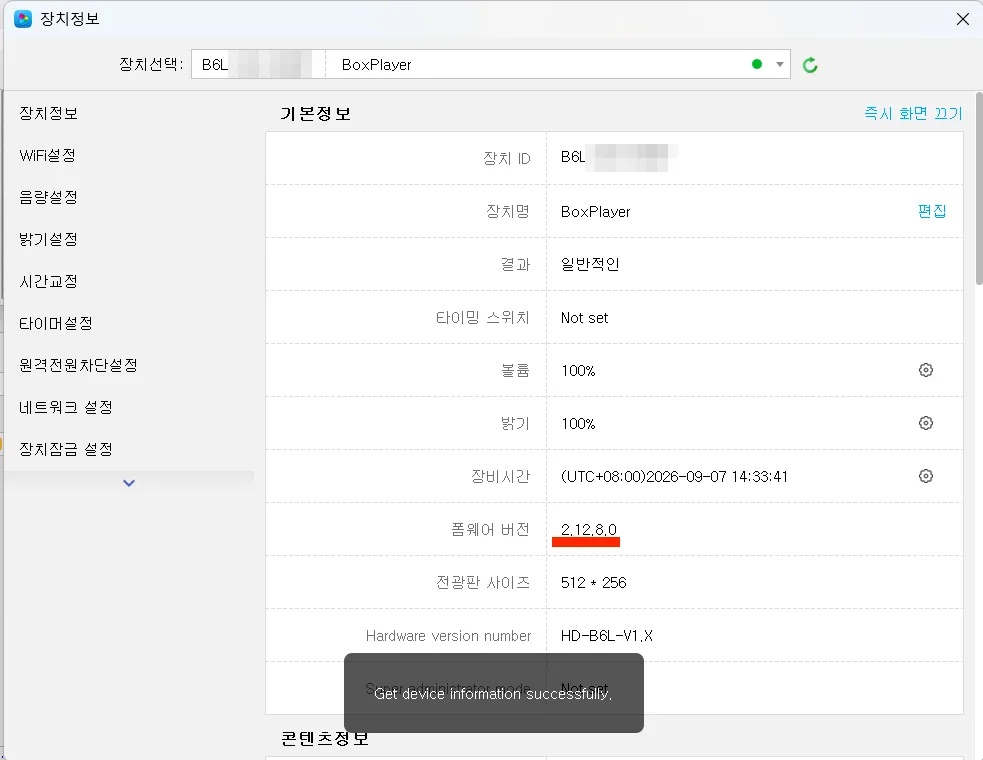Open 음량설정 in the sidebar
The height and width of the screenshot is (760, 983).
(x=48, y=198)
